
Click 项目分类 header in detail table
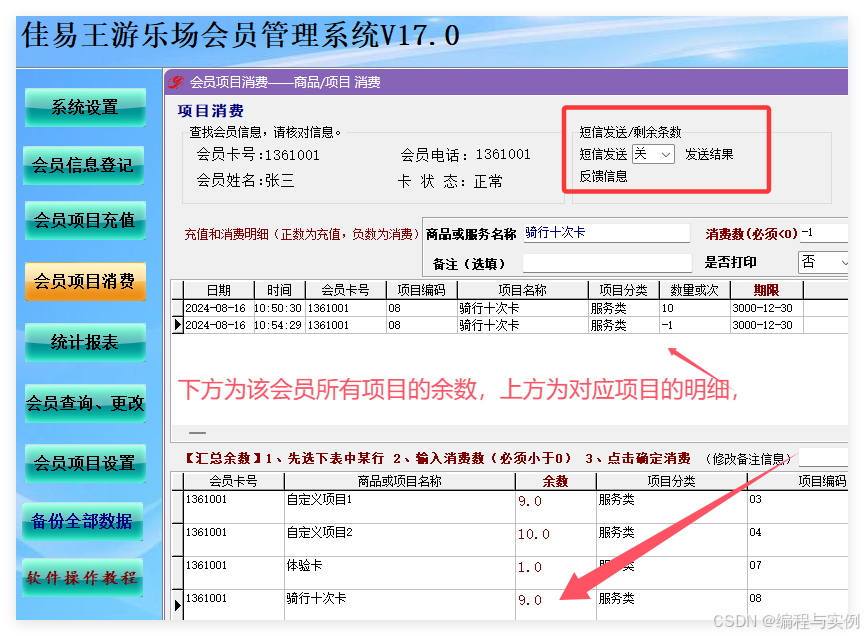click(x=623, y=290)
